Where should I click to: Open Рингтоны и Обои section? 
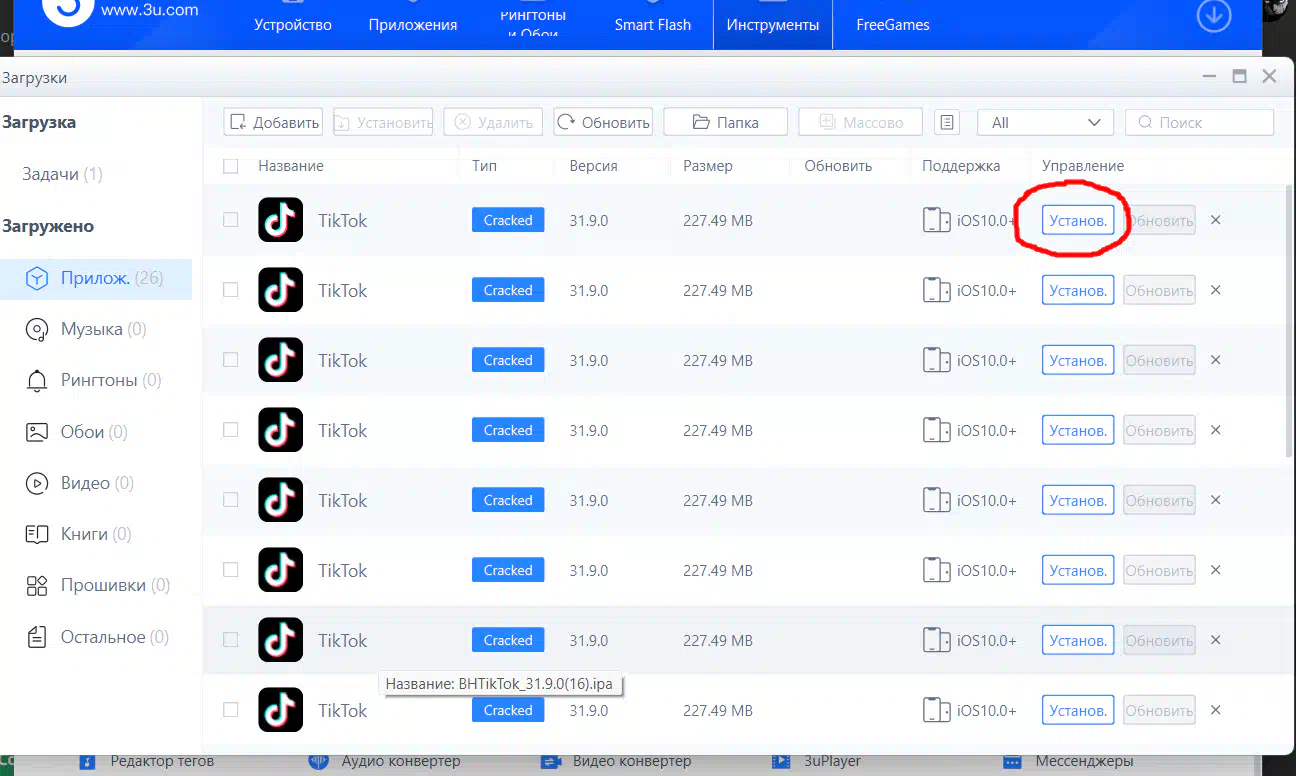click(x=534, y=23)
